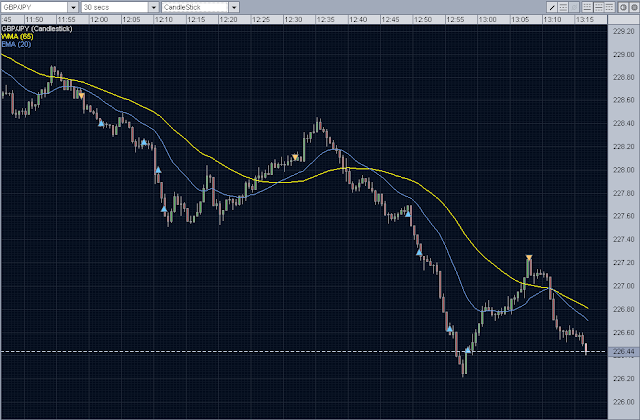Select the trendline drawing tool

[x=552, y=7]
